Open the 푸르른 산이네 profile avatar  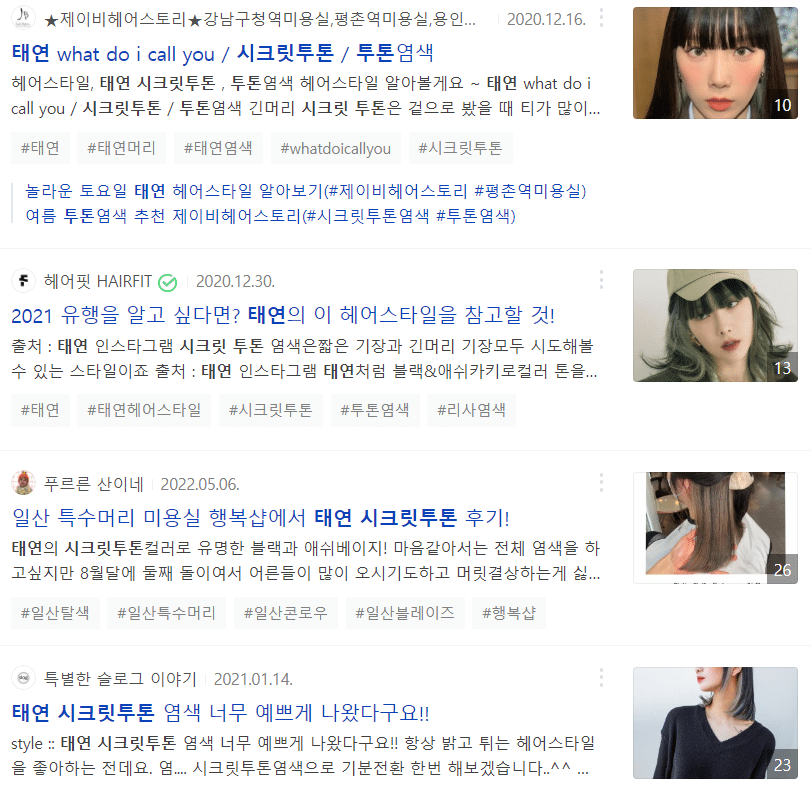pos(23,483)
